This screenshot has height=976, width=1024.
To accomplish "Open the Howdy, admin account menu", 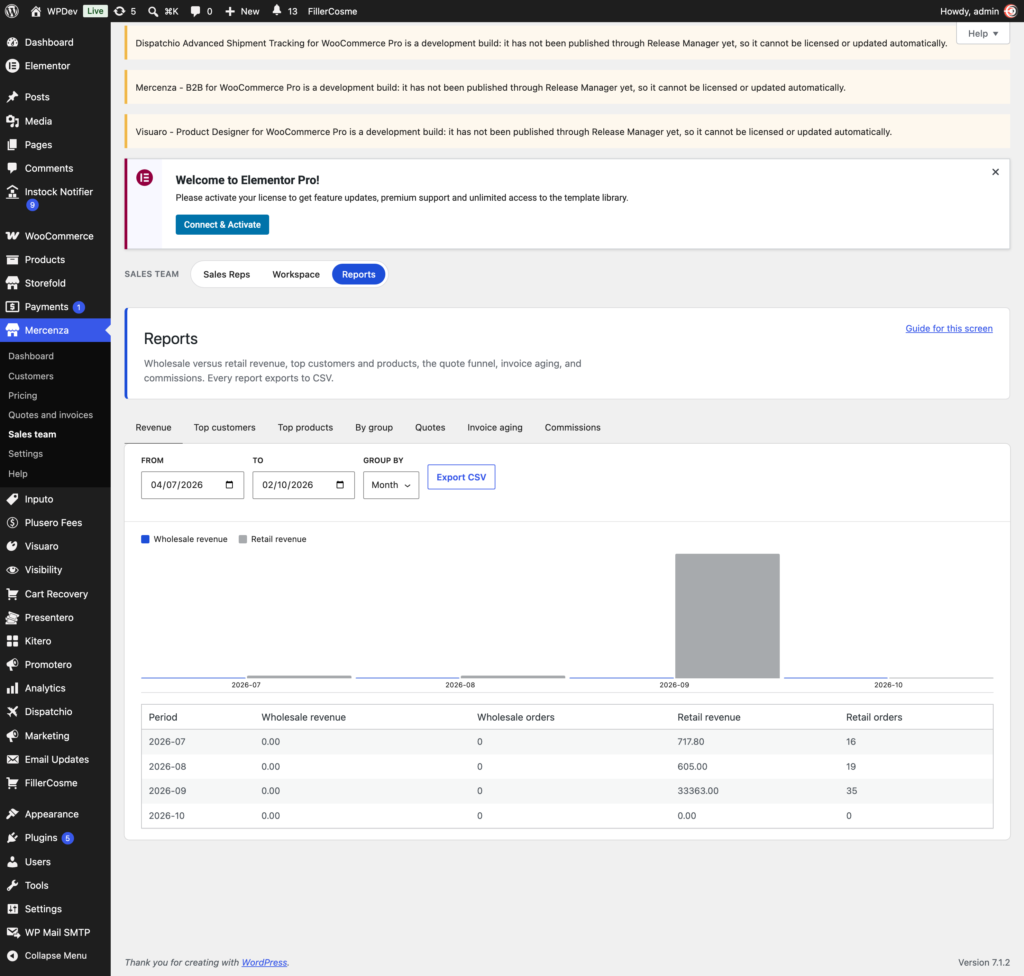I will [x=978, y=11].
